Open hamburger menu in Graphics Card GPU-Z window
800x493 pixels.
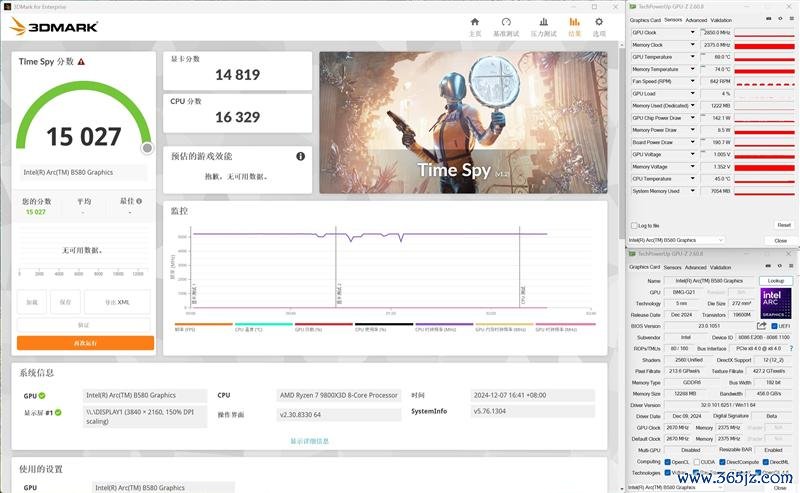(790, 266)
